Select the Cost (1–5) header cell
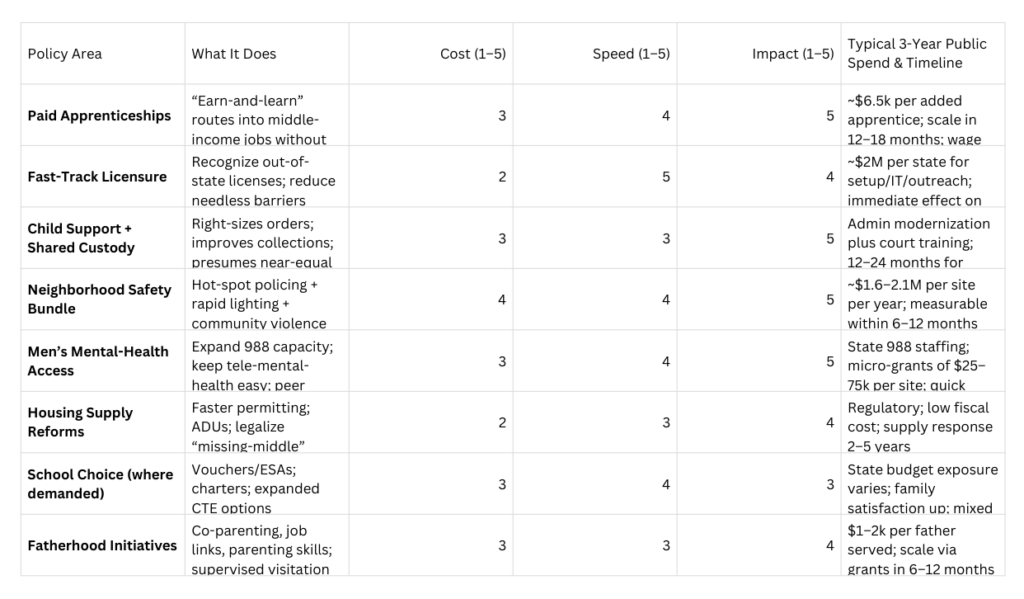 (430, 54)
